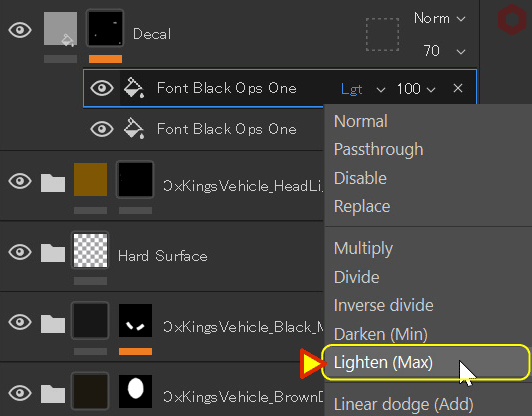This screenshot has height=416, width=532.
Task: Click the fill icon of selected Font Black Ops One effect
Action: tap(134, 88)
